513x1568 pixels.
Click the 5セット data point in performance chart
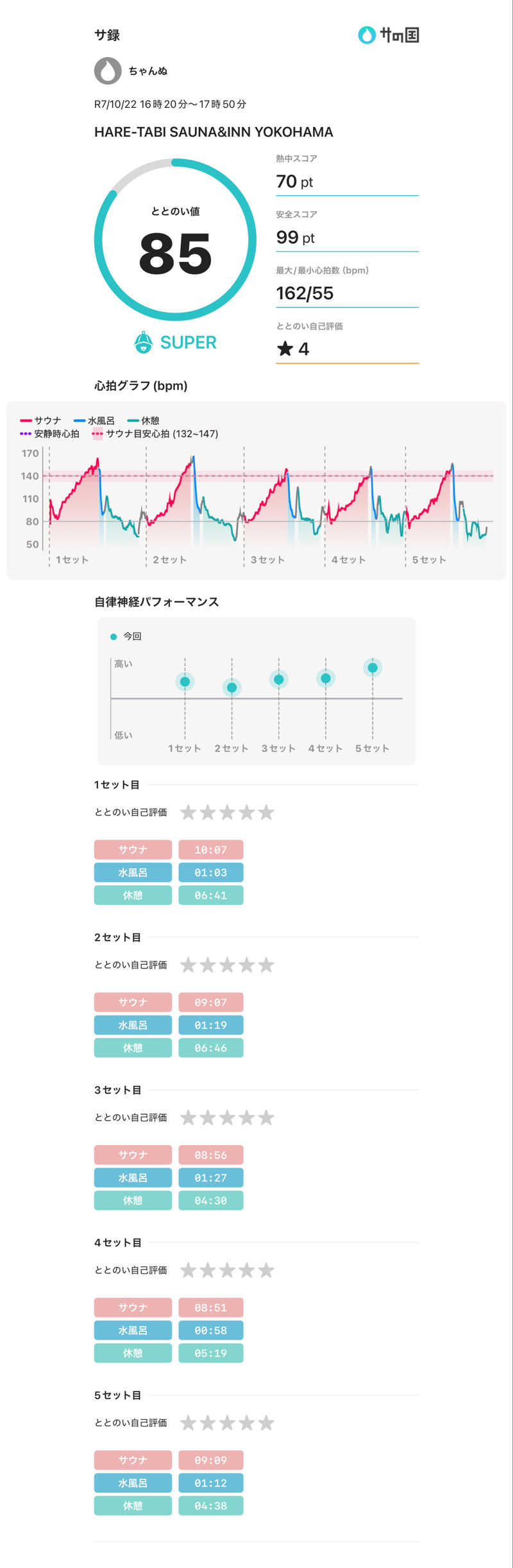coord(373,668)
